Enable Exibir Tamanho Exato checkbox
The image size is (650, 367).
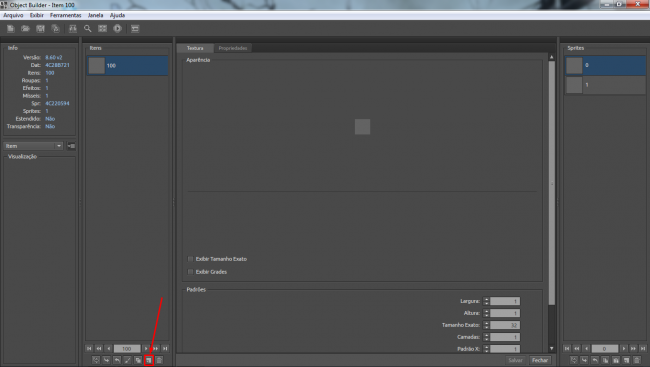click(x=191, y=259)
